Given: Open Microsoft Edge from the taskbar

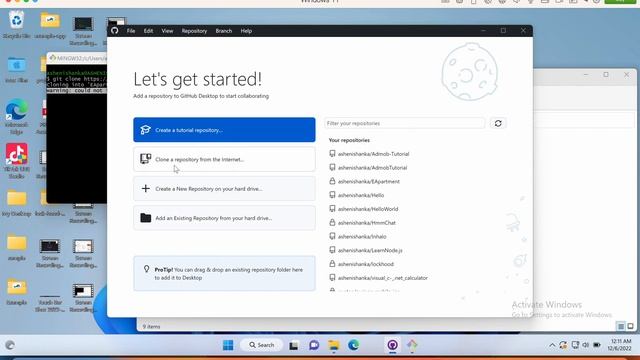Looking at the screenshot, I should click(x=353, y=345).
